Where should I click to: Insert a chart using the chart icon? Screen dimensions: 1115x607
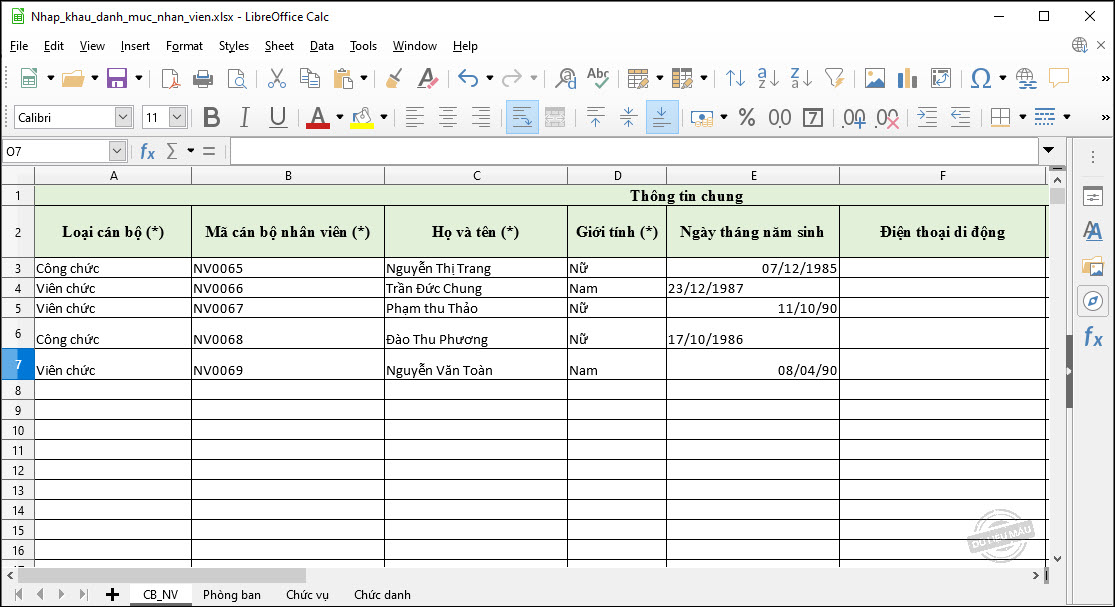tap(907, 78)
